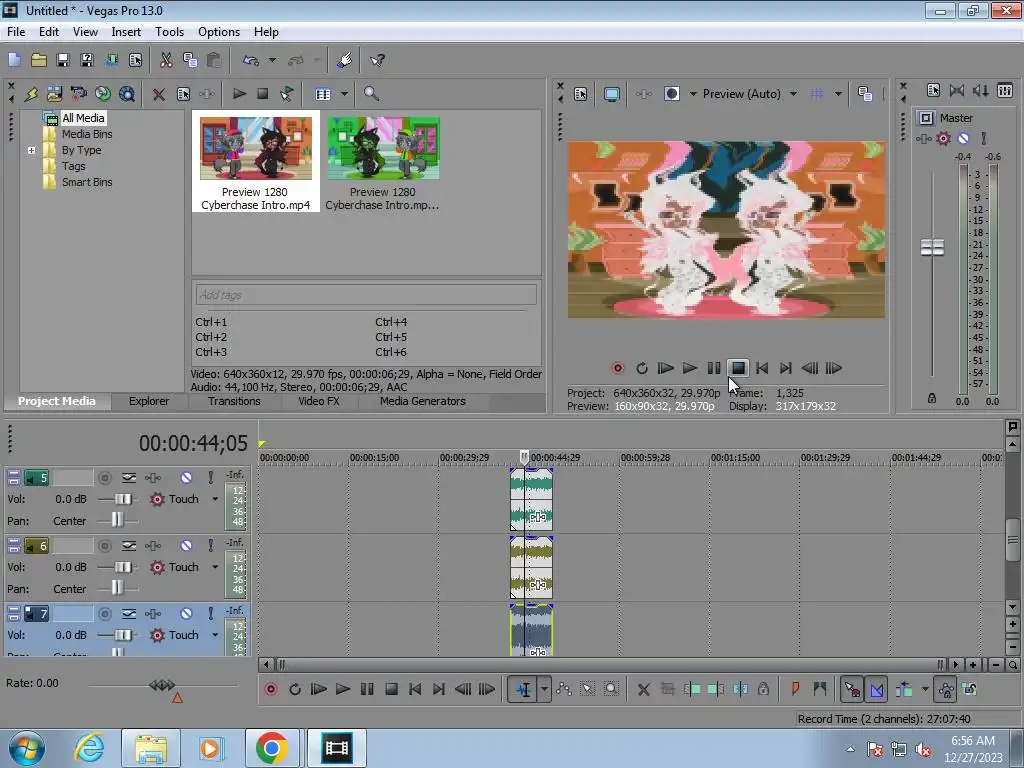
Task: Toggle Preview on External Monitor icon
Action: coord(612,94)
